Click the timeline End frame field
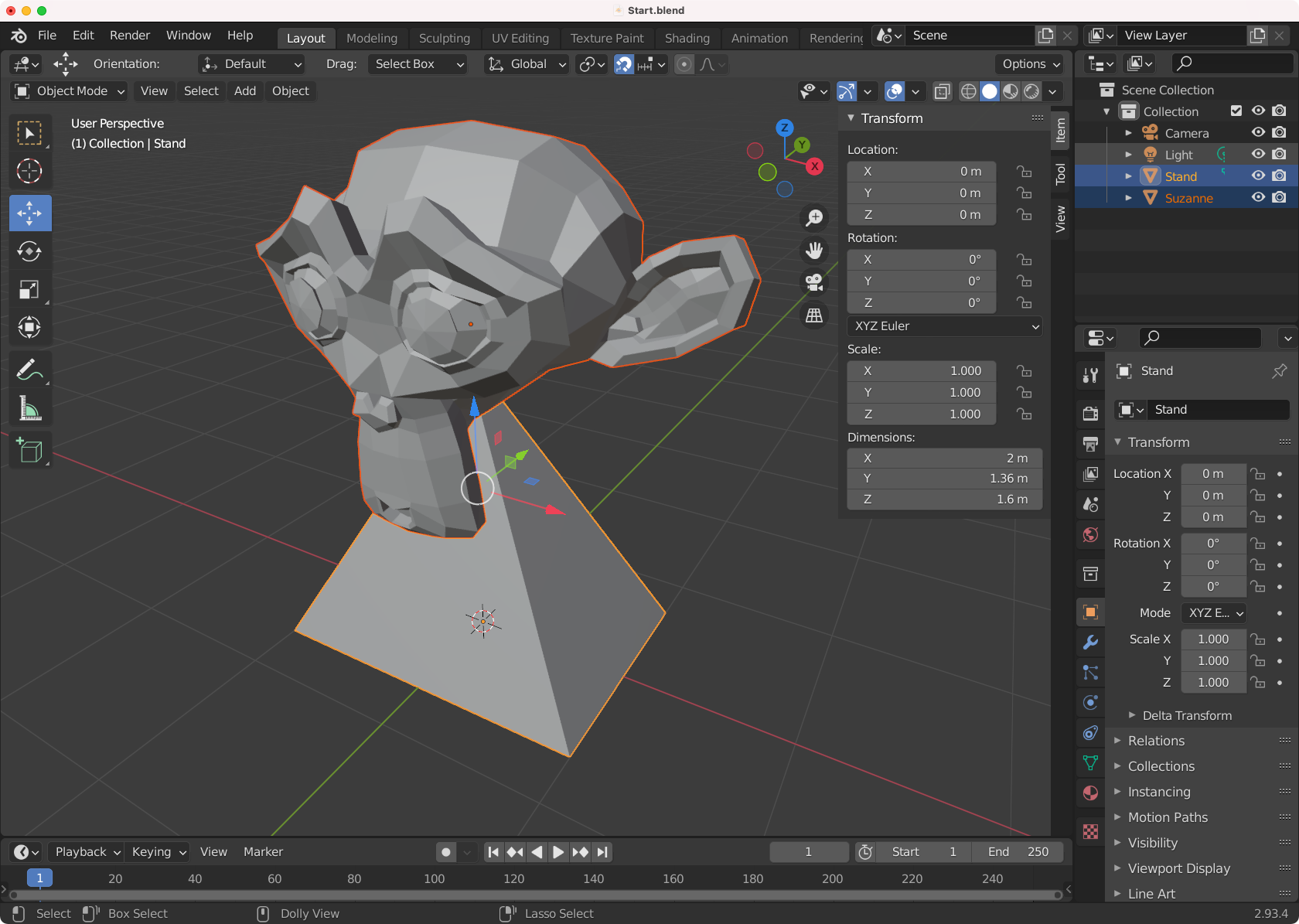This screenshot has height=924, width=1299. coord(1018,852)
